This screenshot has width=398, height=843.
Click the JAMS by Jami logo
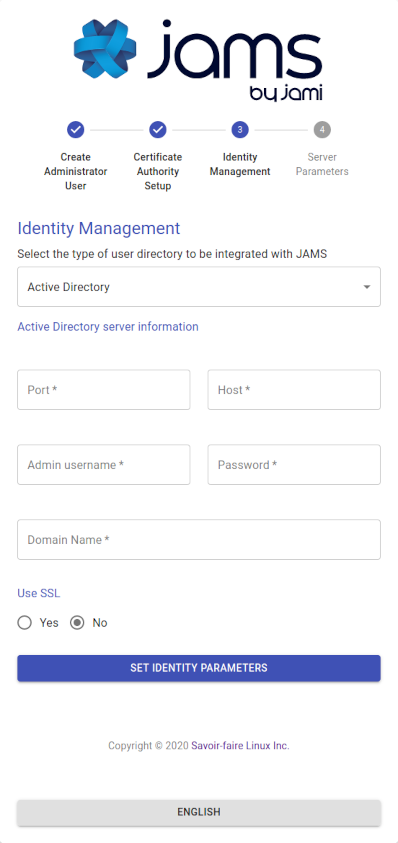198,60
